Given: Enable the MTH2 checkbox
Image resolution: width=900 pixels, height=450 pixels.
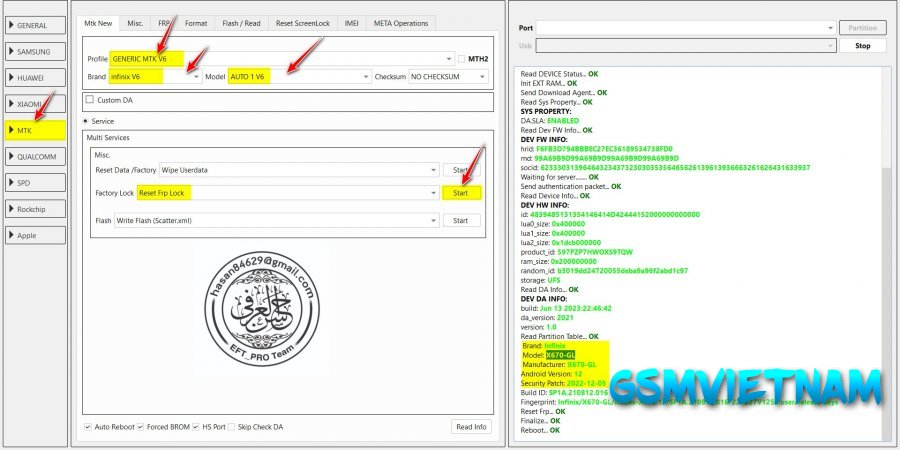Looking at the screenshot, I should coord(462,59).
